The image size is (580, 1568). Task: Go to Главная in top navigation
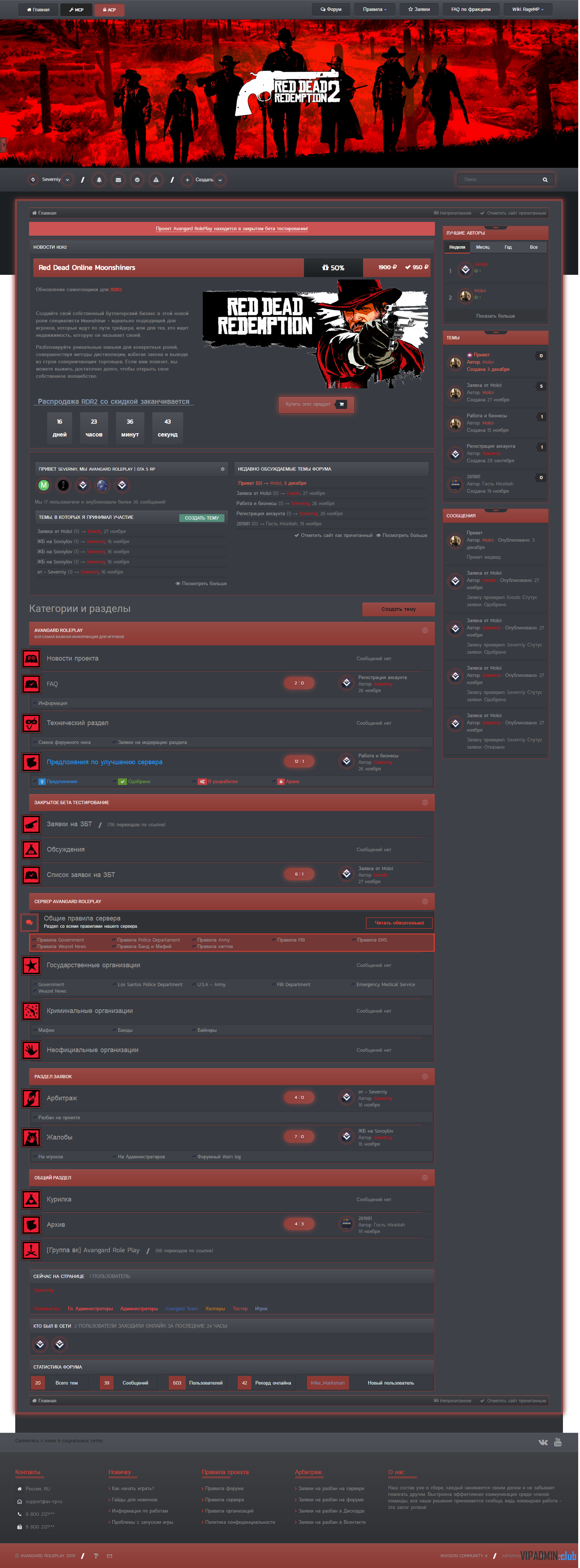tap(38, 10)
